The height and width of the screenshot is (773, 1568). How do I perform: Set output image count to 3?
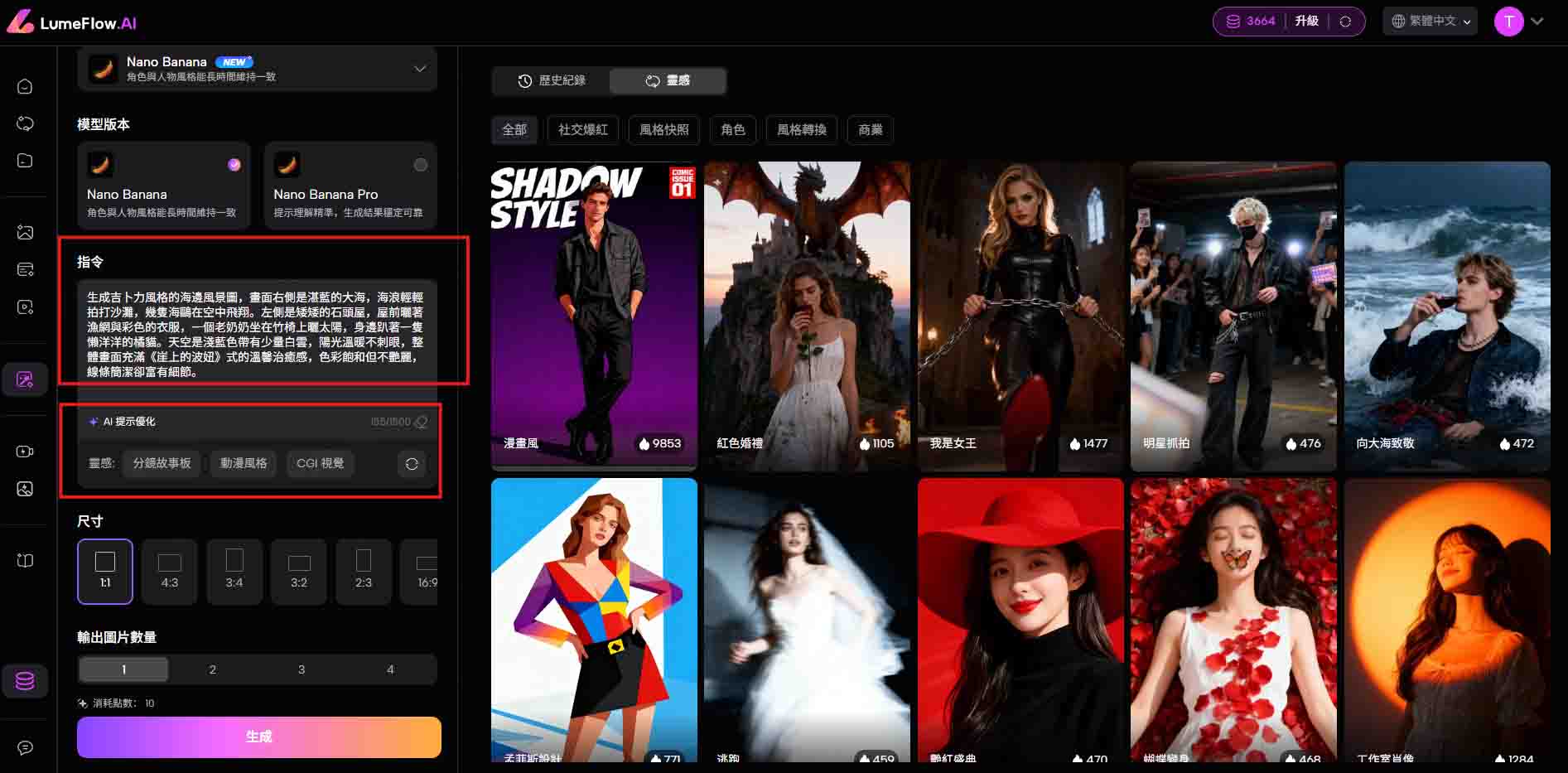[x=302, y=669]
